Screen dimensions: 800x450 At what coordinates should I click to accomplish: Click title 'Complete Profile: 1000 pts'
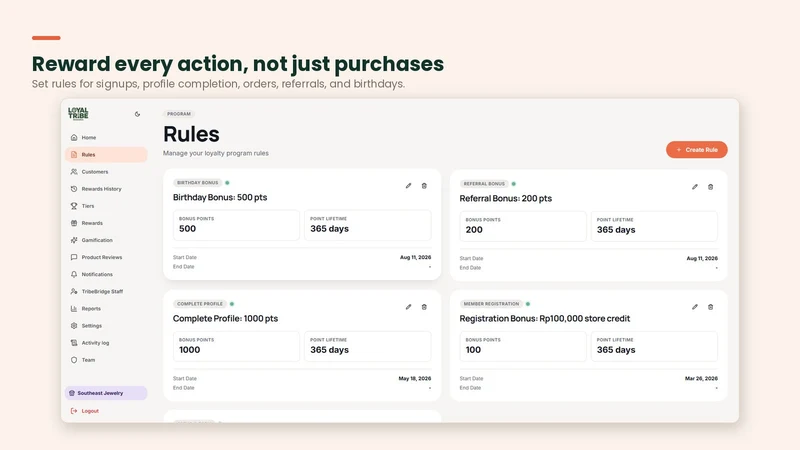tap(226, 318)
